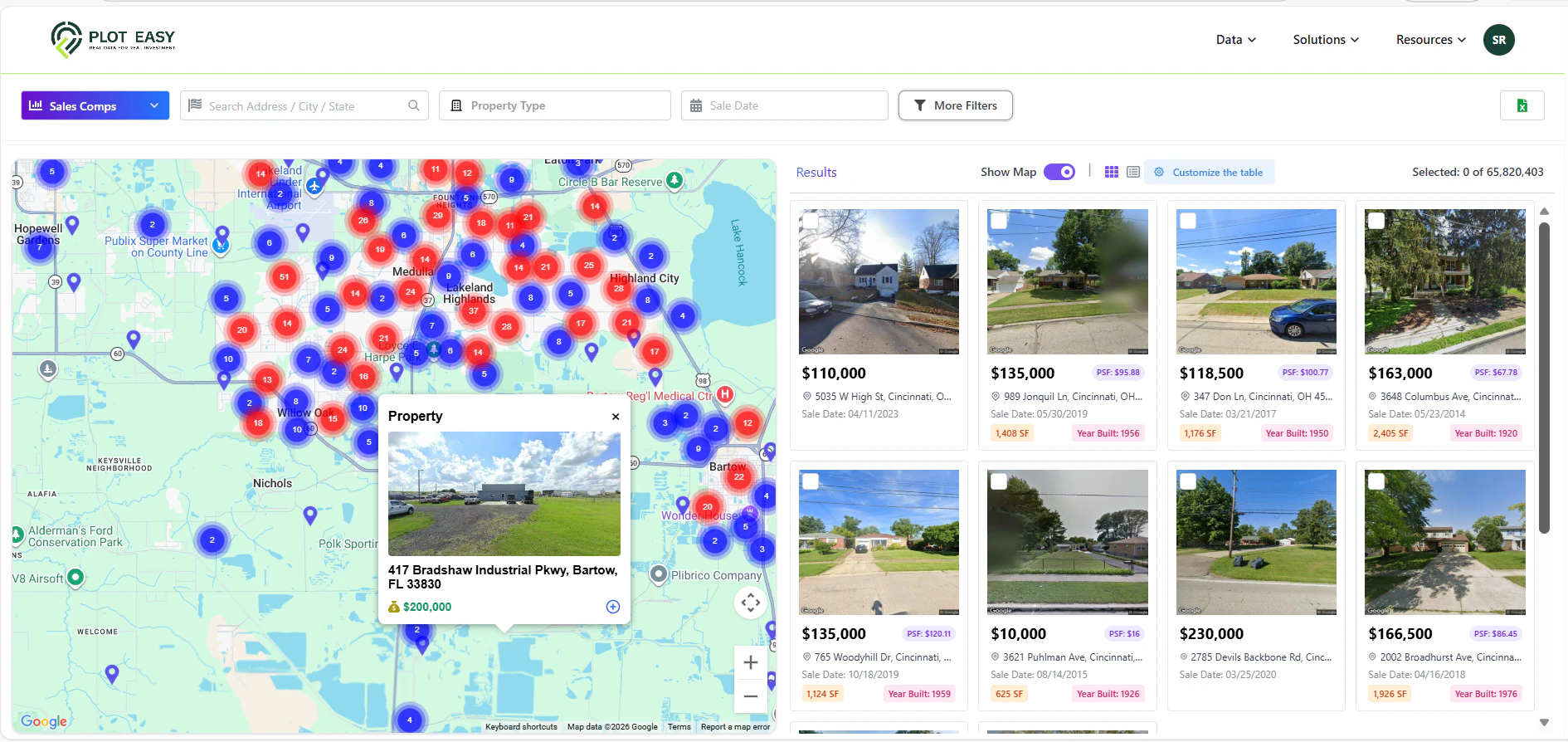Open the Sales Comps dropdown
Viewport: 1568px width, 742px height.
coord(95,105)
